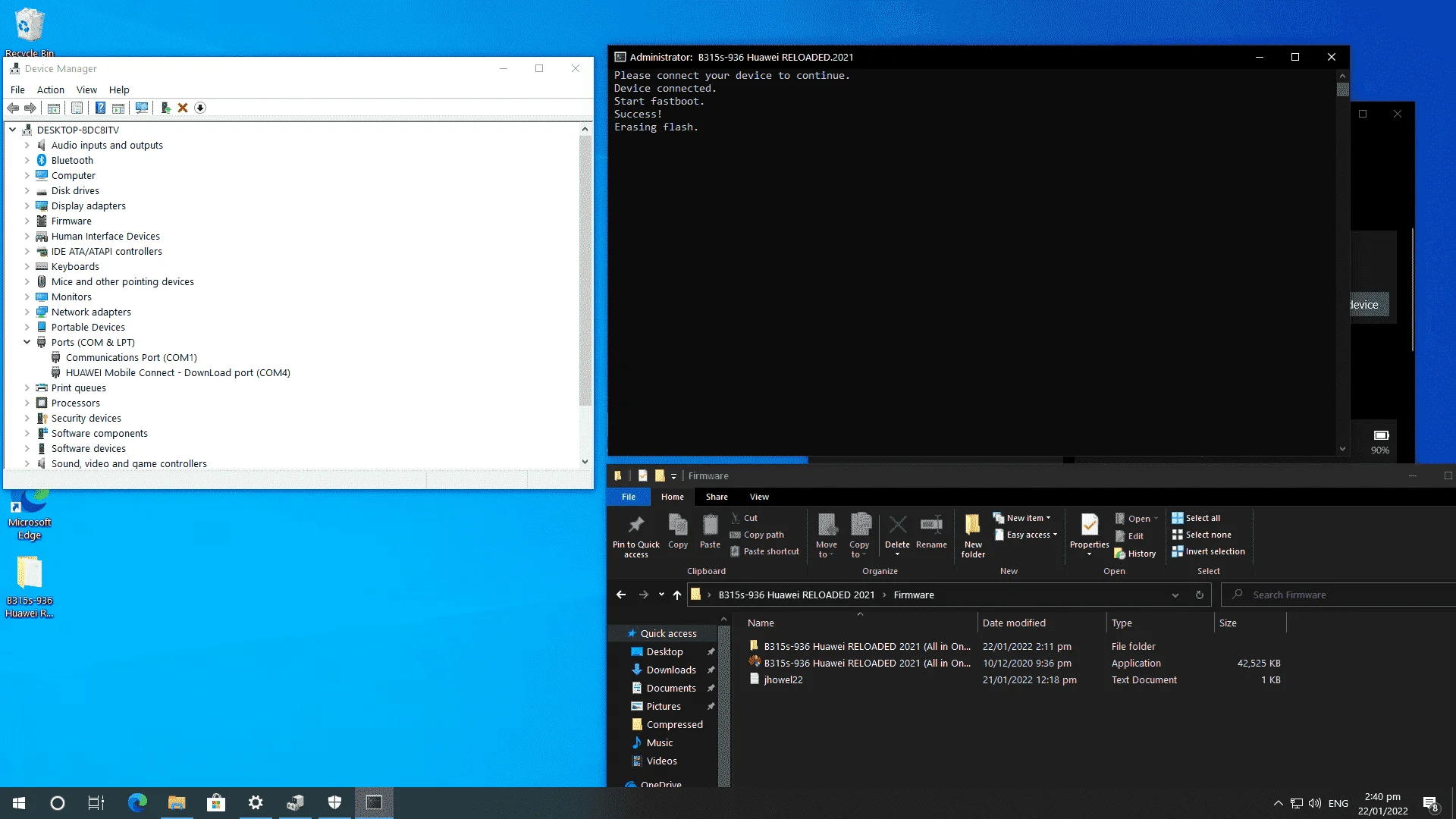Open Microsoft Store from taskbar
This screenshot has height=819, width=1456.
coord(216,802)
